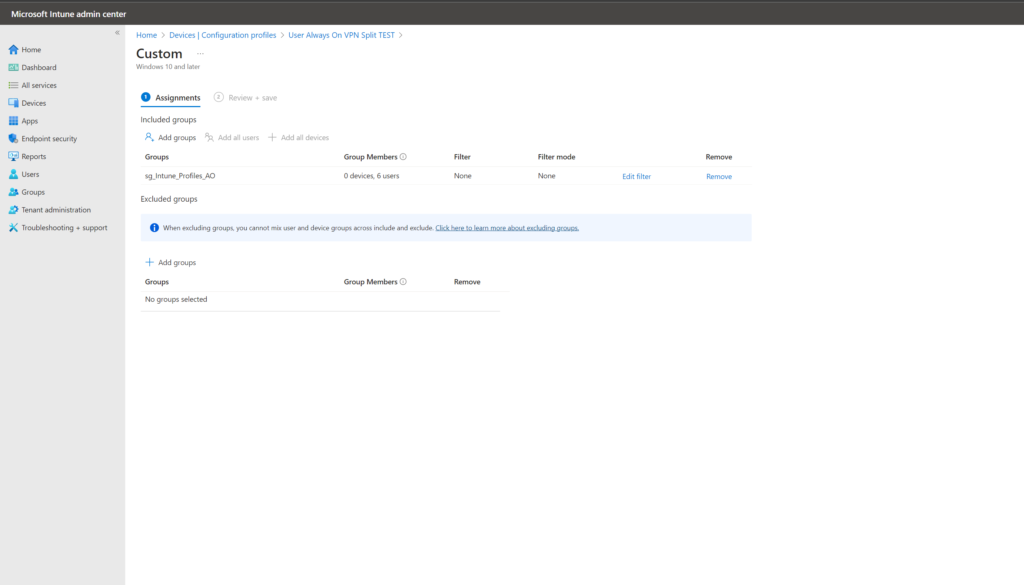The width and height of the screenshot is (1024, 585).
Task: Click Add all users button
Action: coord(232,137)
